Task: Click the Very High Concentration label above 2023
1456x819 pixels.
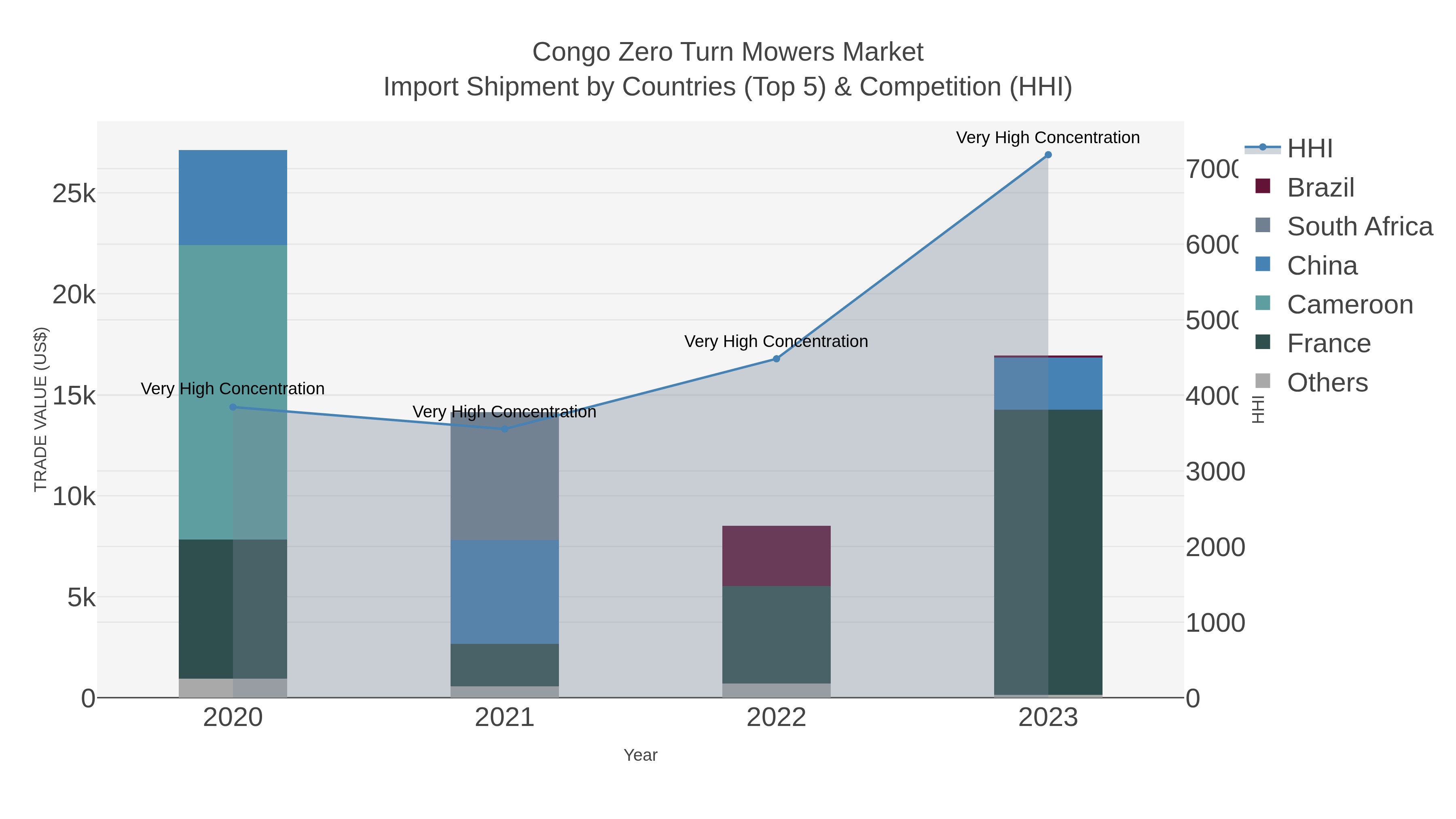Action: pyautogui.click(x=1048, y=138)
